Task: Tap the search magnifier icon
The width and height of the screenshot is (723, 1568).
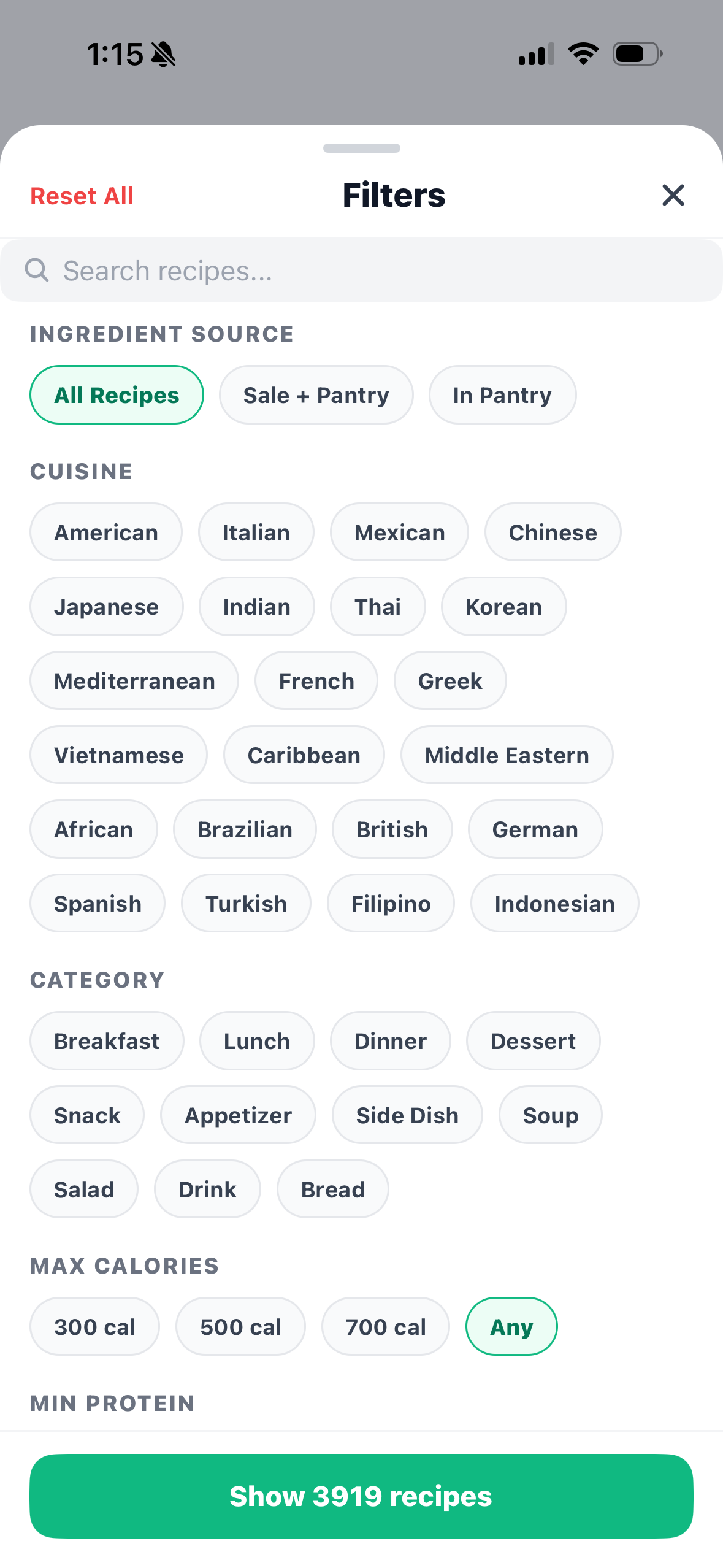Action: (37, 270)
